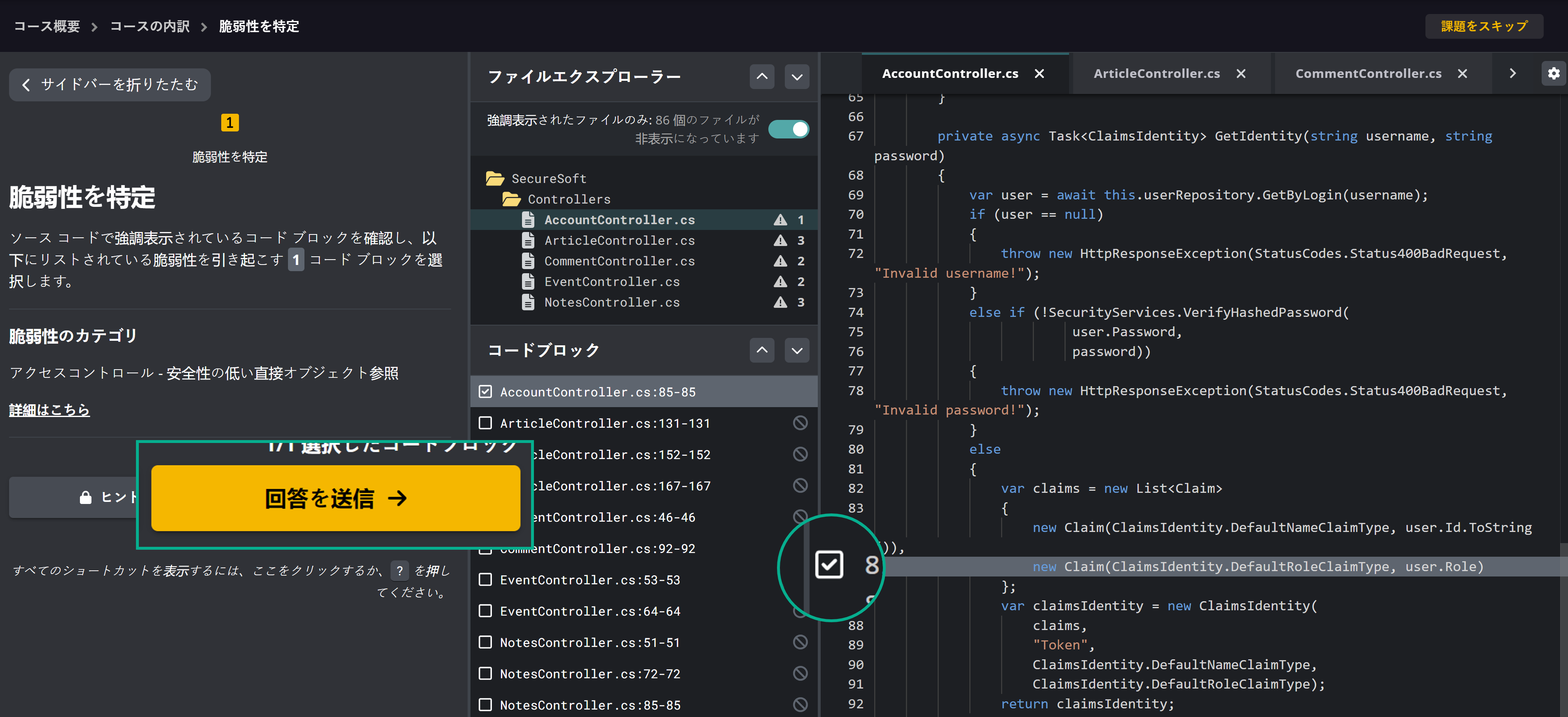1568x717 pixels.
Task: Go to コースの内訳 breadcrumb
Action: click(x=150, y=26)
